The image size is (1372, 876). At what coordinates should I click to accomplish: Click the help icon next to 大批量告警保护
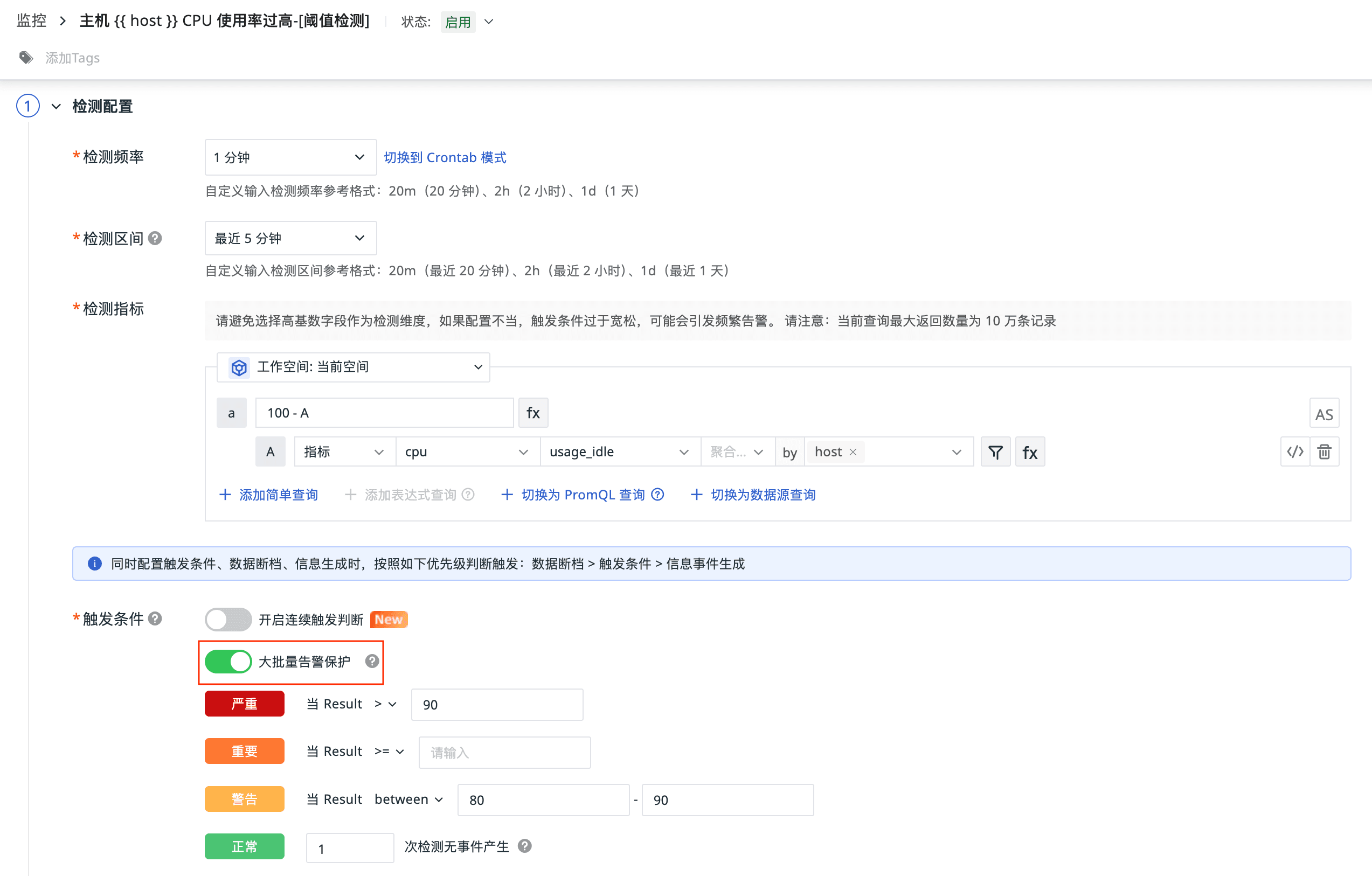click(x=372, y=661)
